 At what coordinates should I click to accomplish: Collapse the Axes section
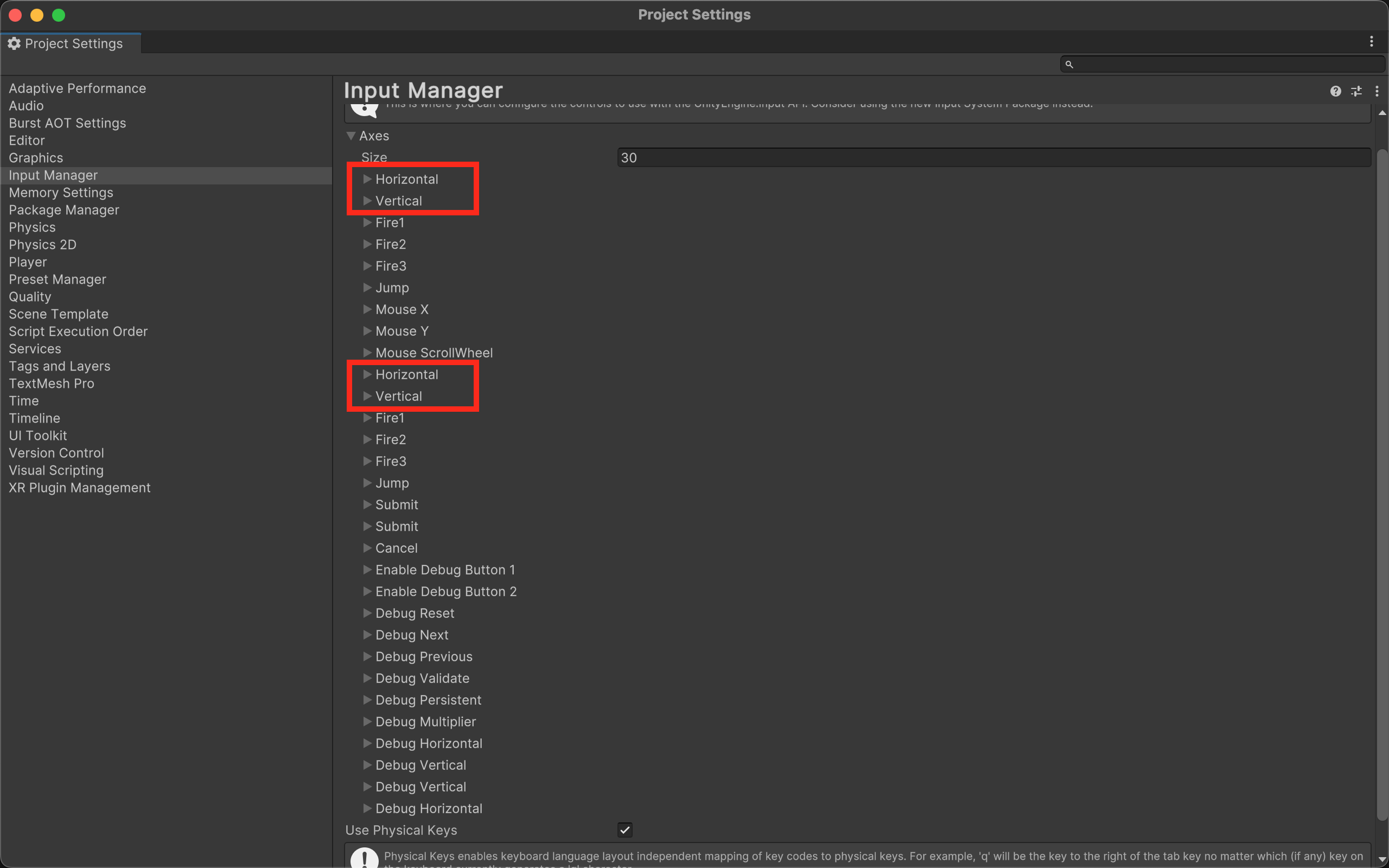[351, 136]
